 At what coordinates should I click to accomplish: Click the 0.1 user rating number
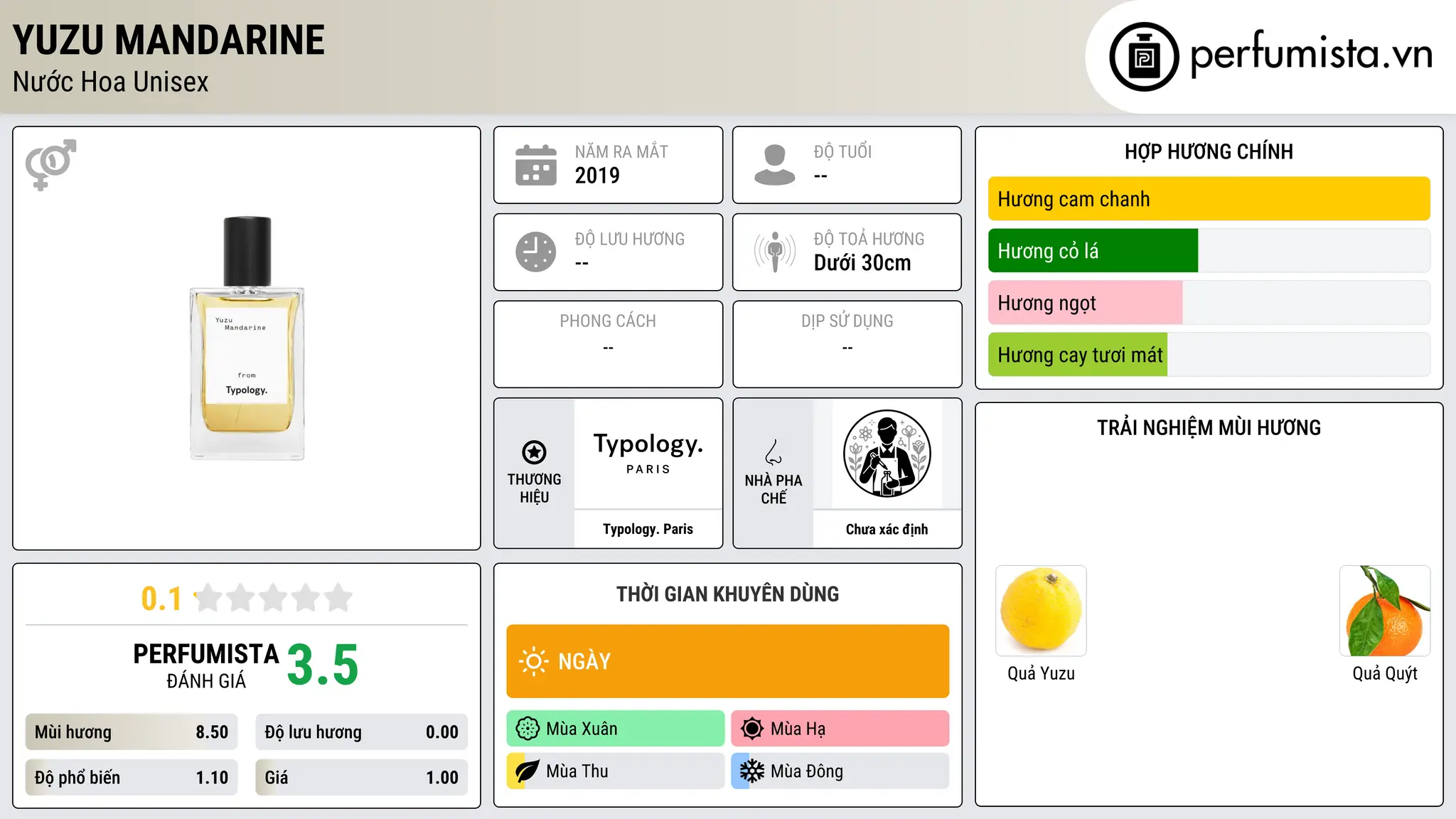click(161, 599)
